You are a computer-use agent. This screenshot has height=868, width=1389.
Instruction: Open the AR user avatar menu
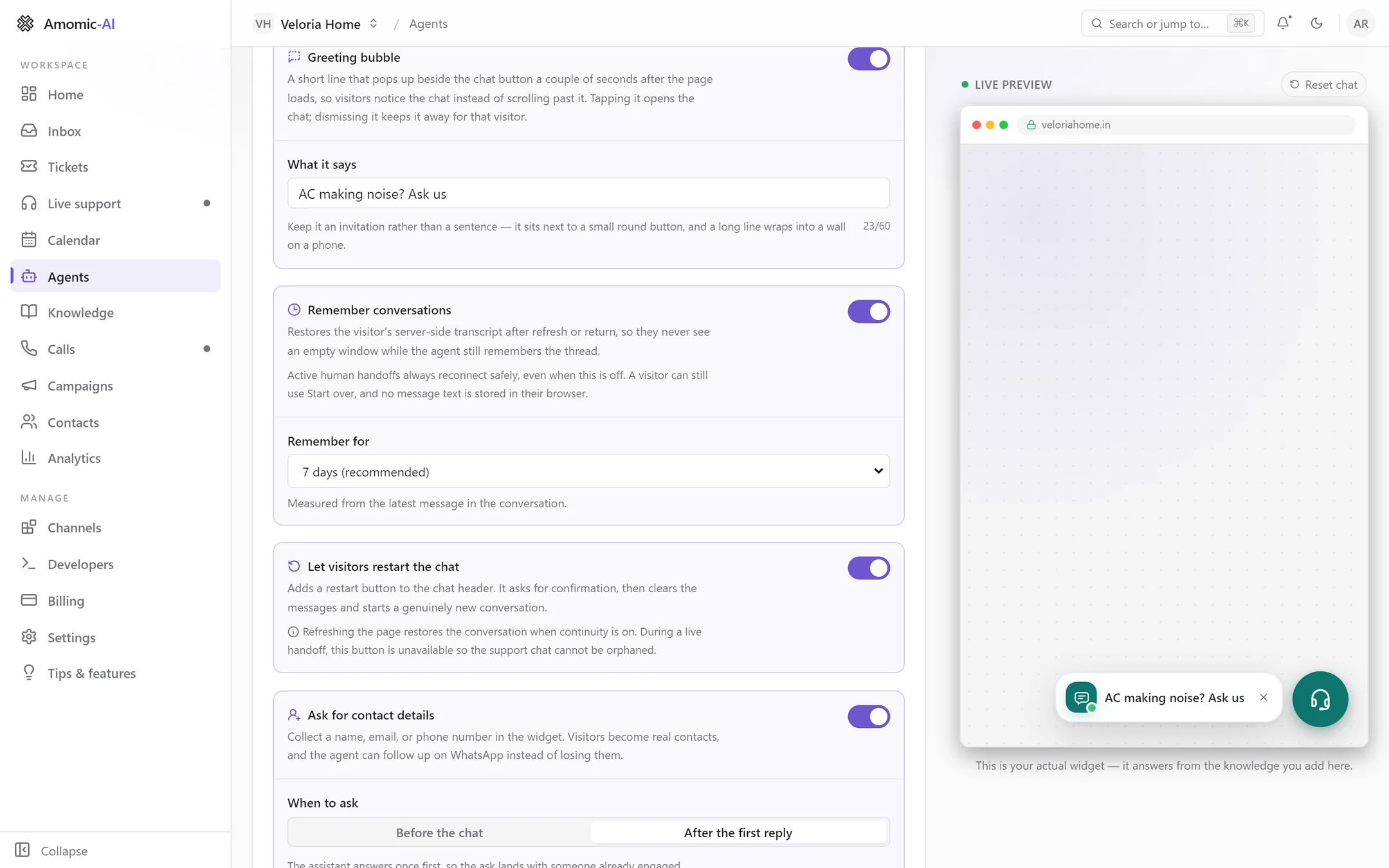tap(1360, 24)
